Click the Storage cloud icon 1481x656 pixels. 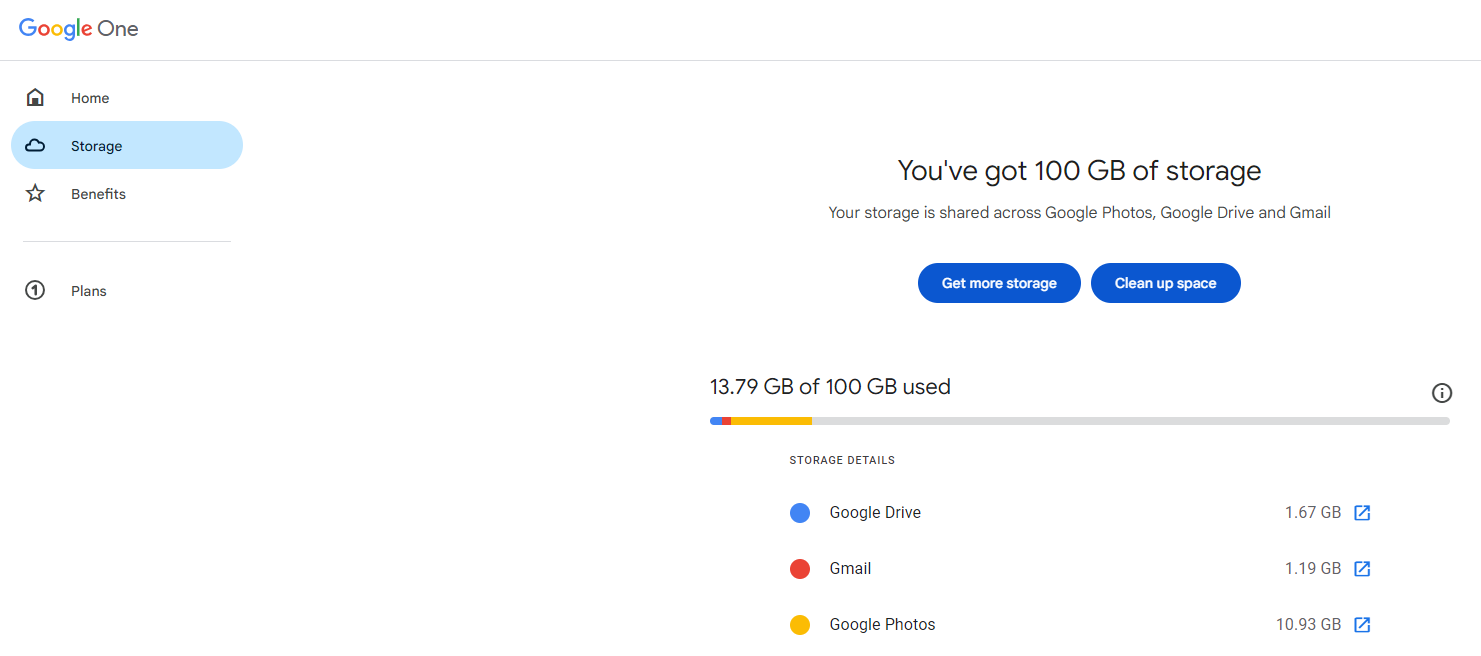[35, 146]
